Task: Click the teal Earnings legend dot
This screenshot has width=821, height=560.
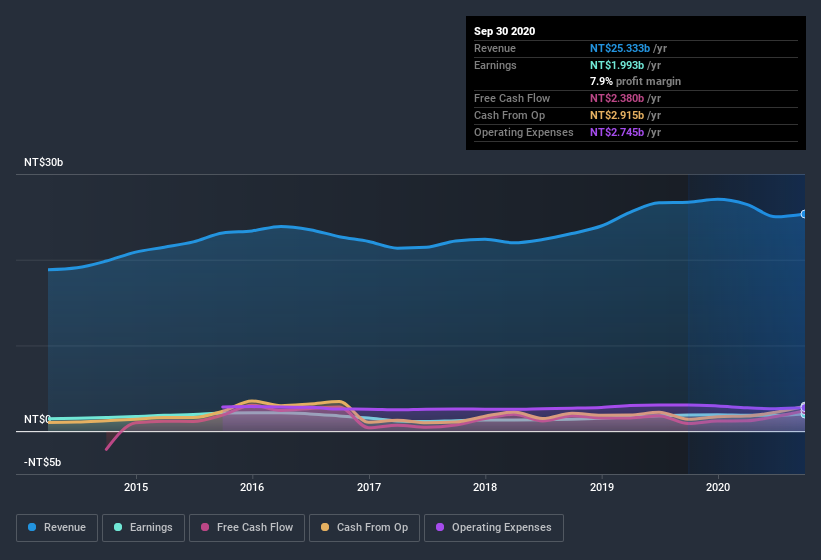Action: pos(118,527)
